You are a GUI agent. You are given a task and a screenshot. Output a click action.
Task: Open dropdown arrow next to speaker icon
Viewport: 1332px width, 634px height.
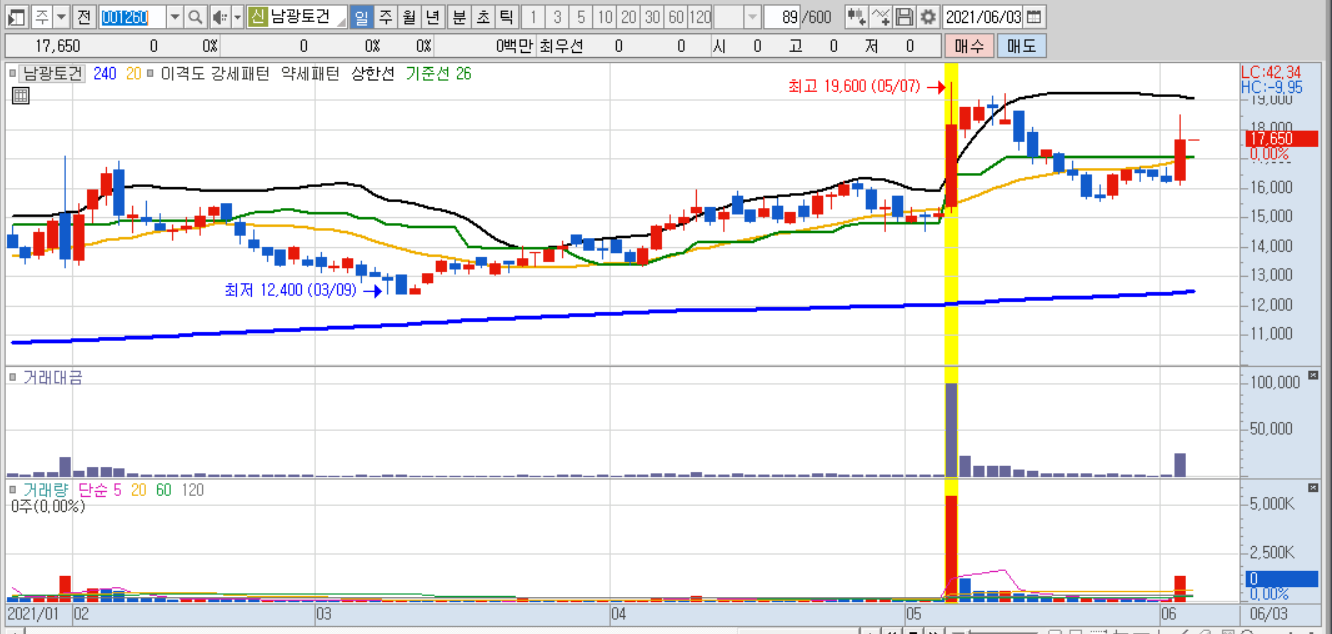pos(238,17)
